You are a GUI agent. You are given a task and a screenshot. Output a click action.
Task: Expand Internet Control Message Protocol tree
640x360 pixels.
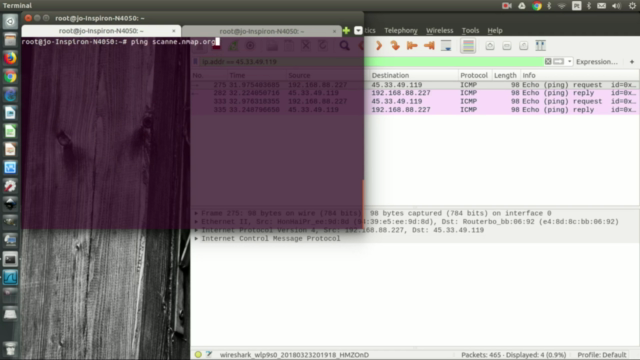point(196,239)
